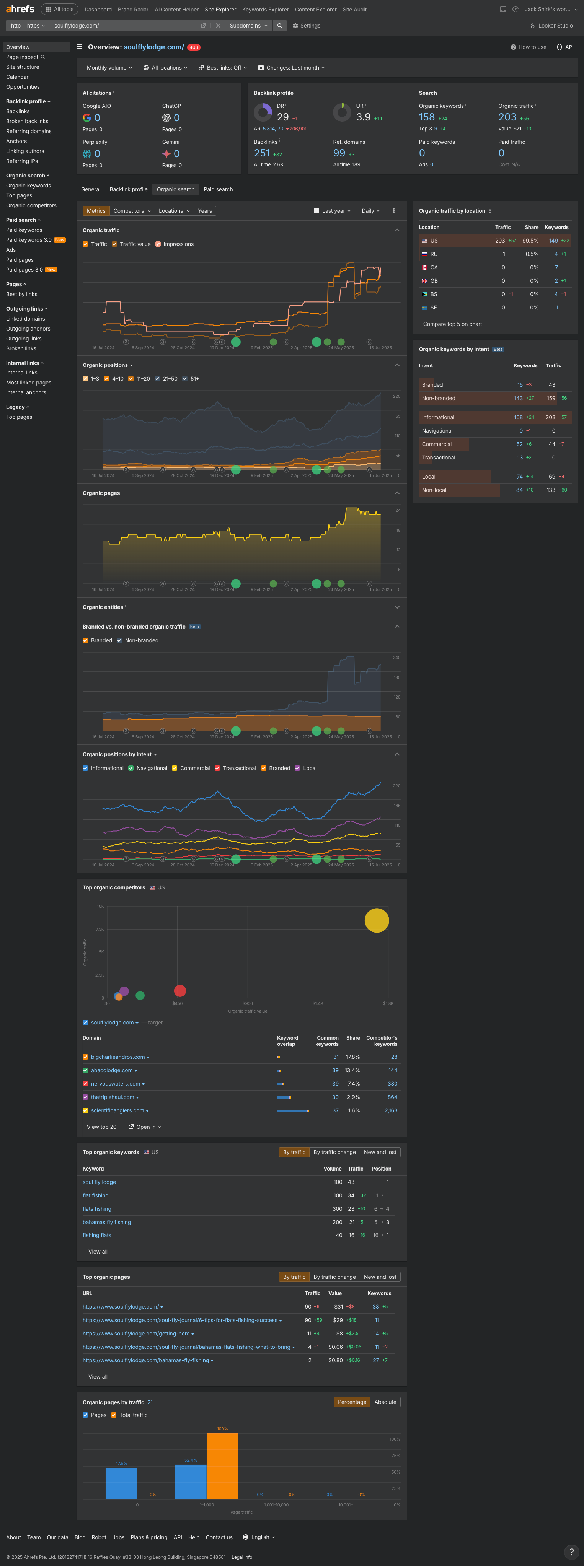
Task: Click the organic keywords value 158
Action: (x=427, y=117)
